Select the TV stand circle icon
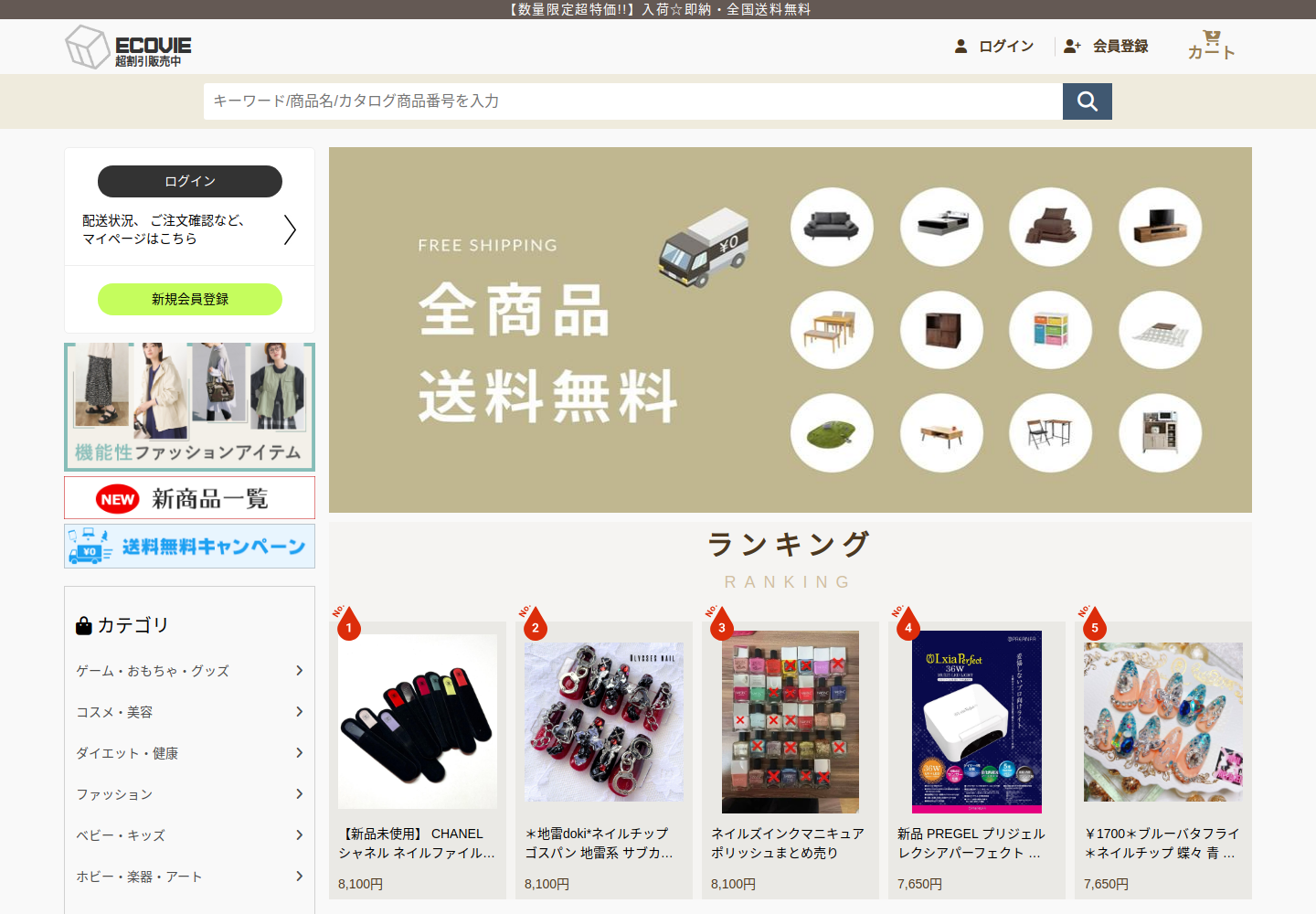This screenshot has height=914, width=1316. (x=1161, y=227)
